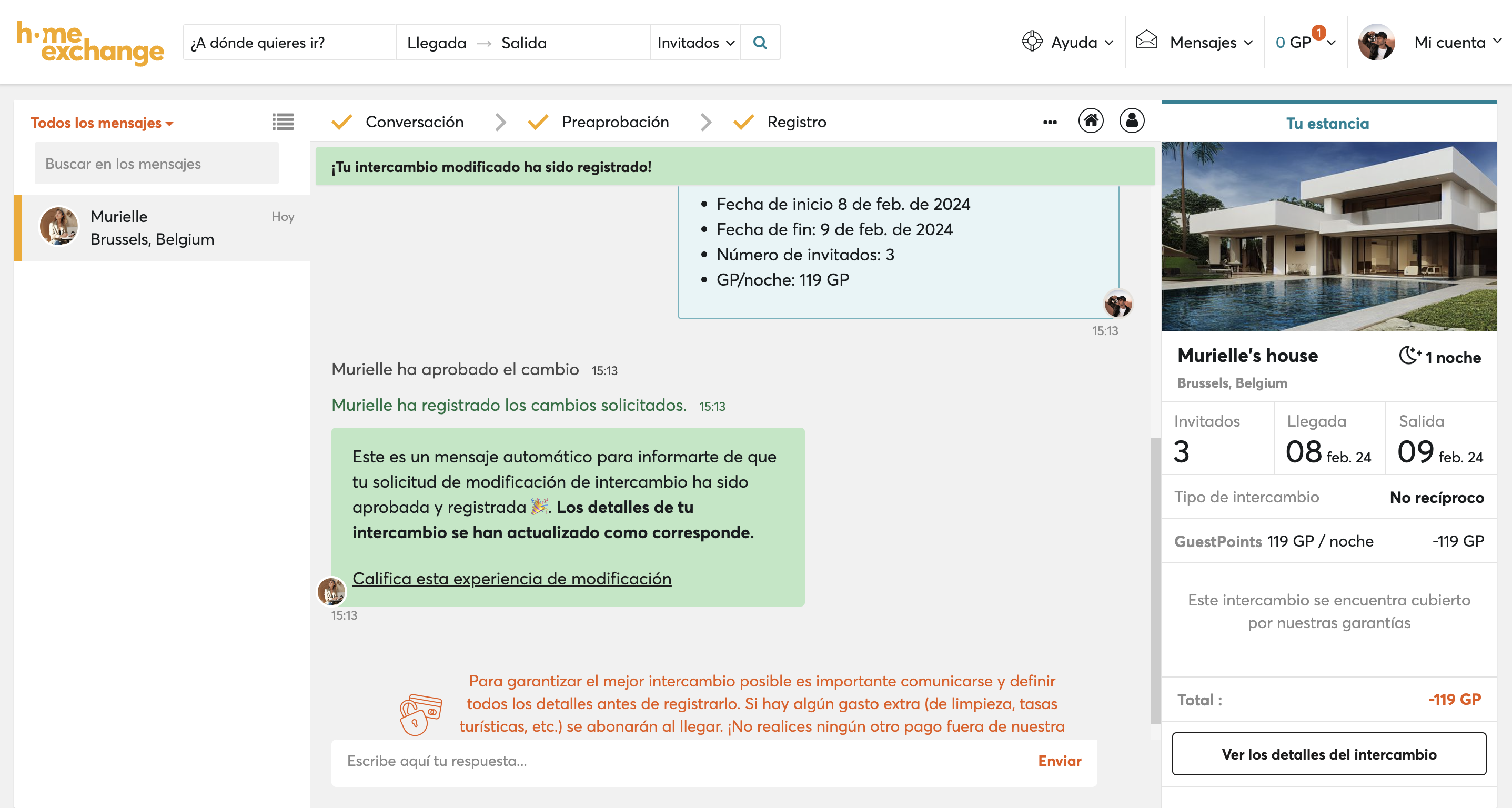Click the house icon in conversation header
This screenshot has height=808, width=1512.
pos(1091,121)
